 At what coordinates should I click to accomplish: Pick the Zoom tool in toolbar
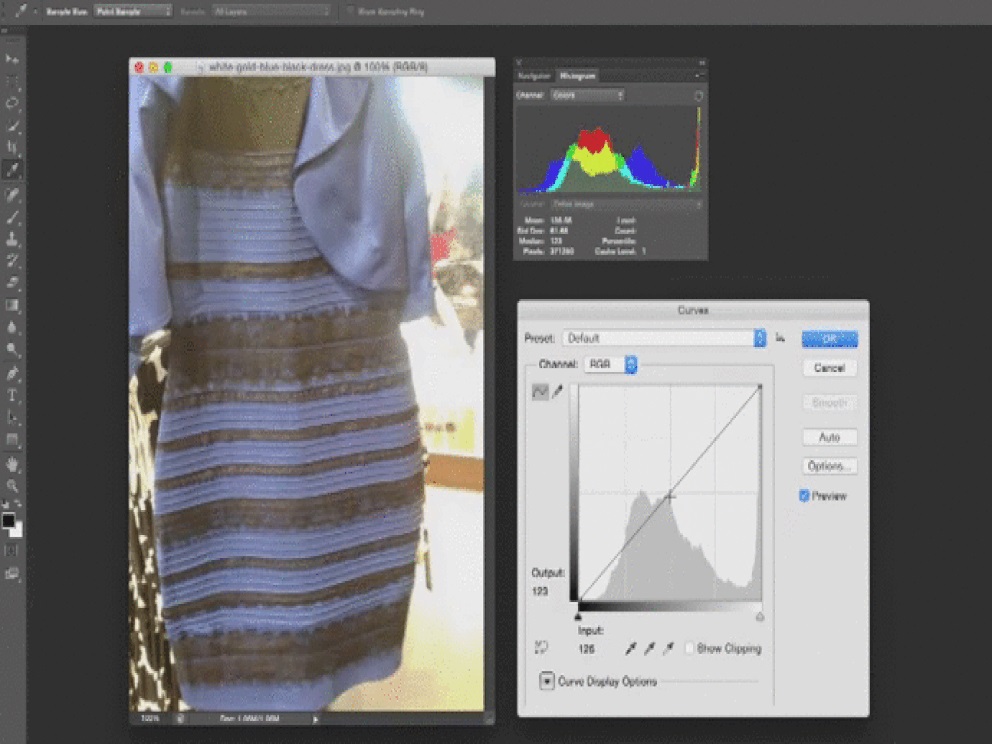13,485
